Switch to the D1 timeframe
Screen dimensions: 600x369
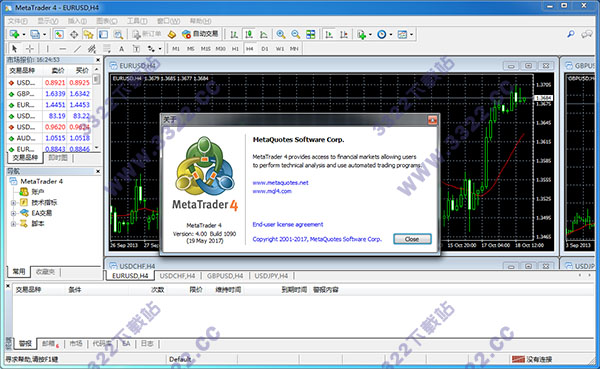[265, 49]
